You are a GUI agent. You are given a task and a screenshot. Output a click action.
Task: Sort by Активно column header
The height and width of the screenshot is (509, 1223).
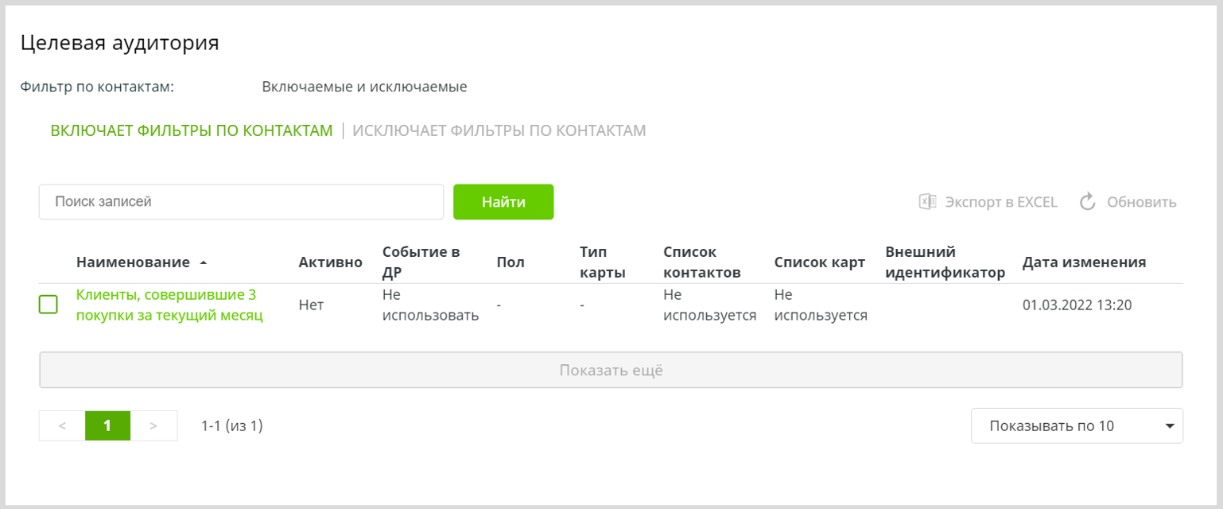coord(330,262)
